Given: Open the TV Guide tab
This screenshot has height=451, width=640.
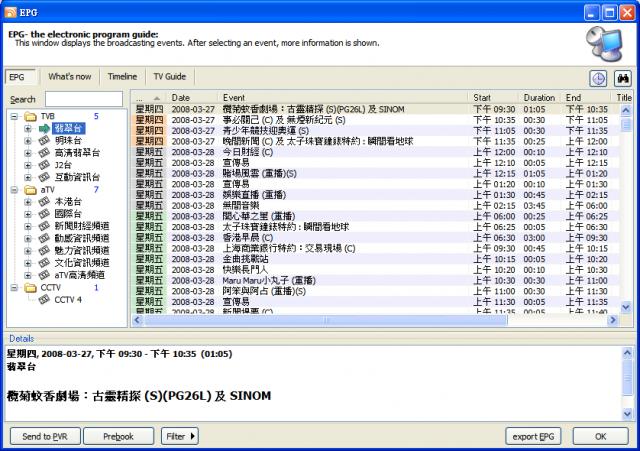Looking at the screenshot, I should pos(169,76).
